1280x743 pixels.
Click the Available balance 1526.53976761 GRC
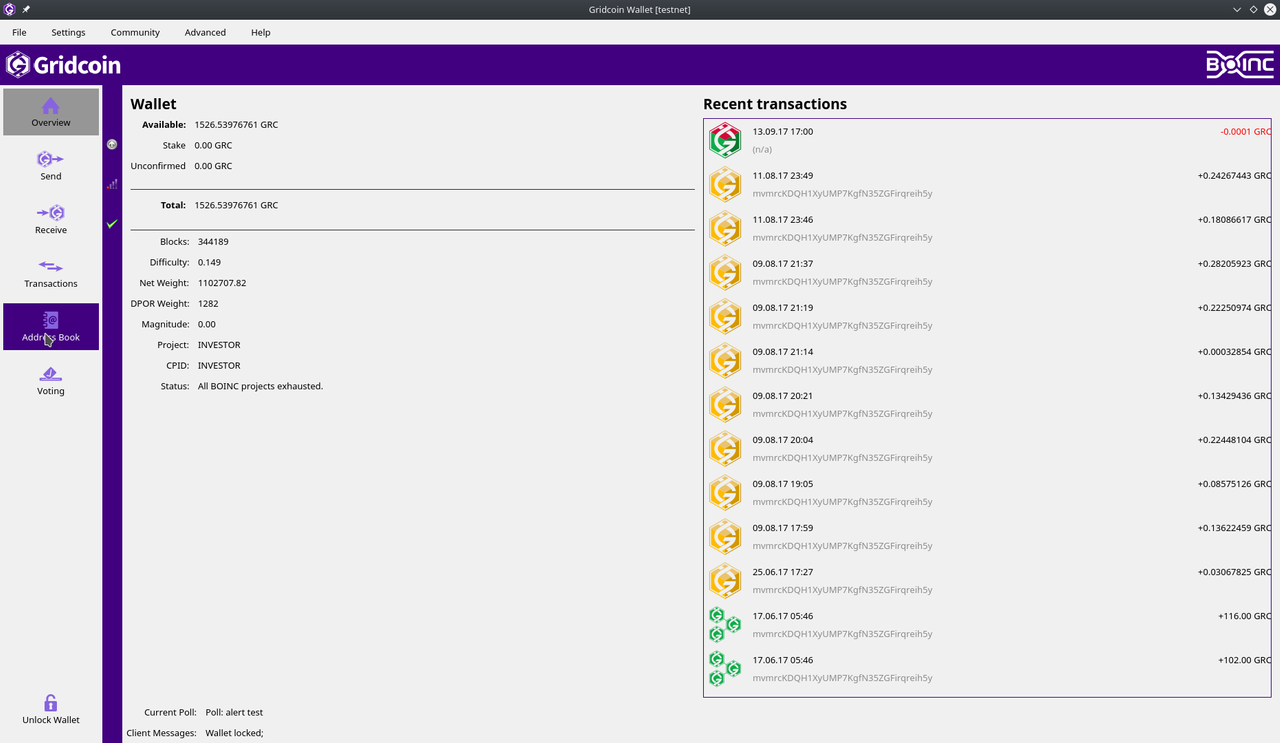[x=236, y=125]
